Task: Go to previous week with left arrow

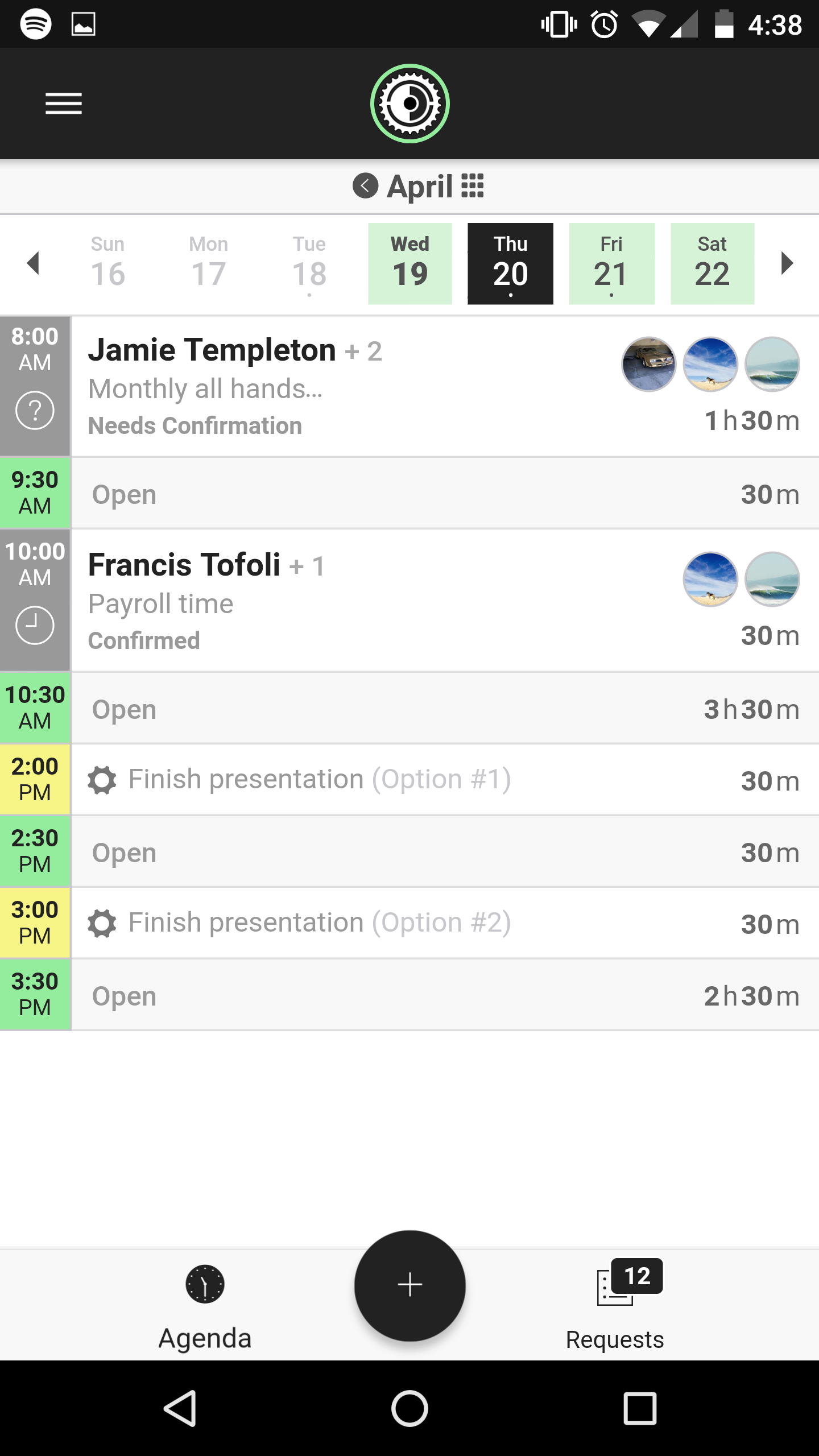Action: click(x=34, y=263)
